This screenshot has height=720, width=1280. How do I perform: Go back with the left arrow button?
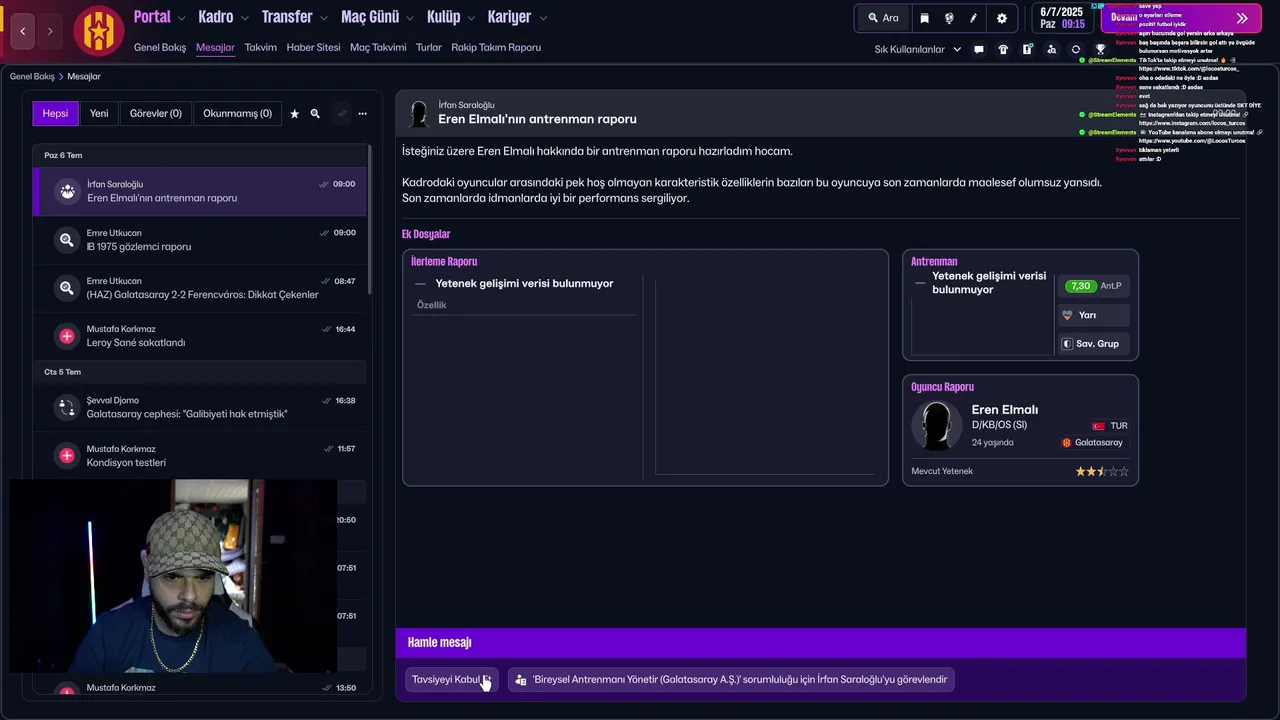click(23, 31)
